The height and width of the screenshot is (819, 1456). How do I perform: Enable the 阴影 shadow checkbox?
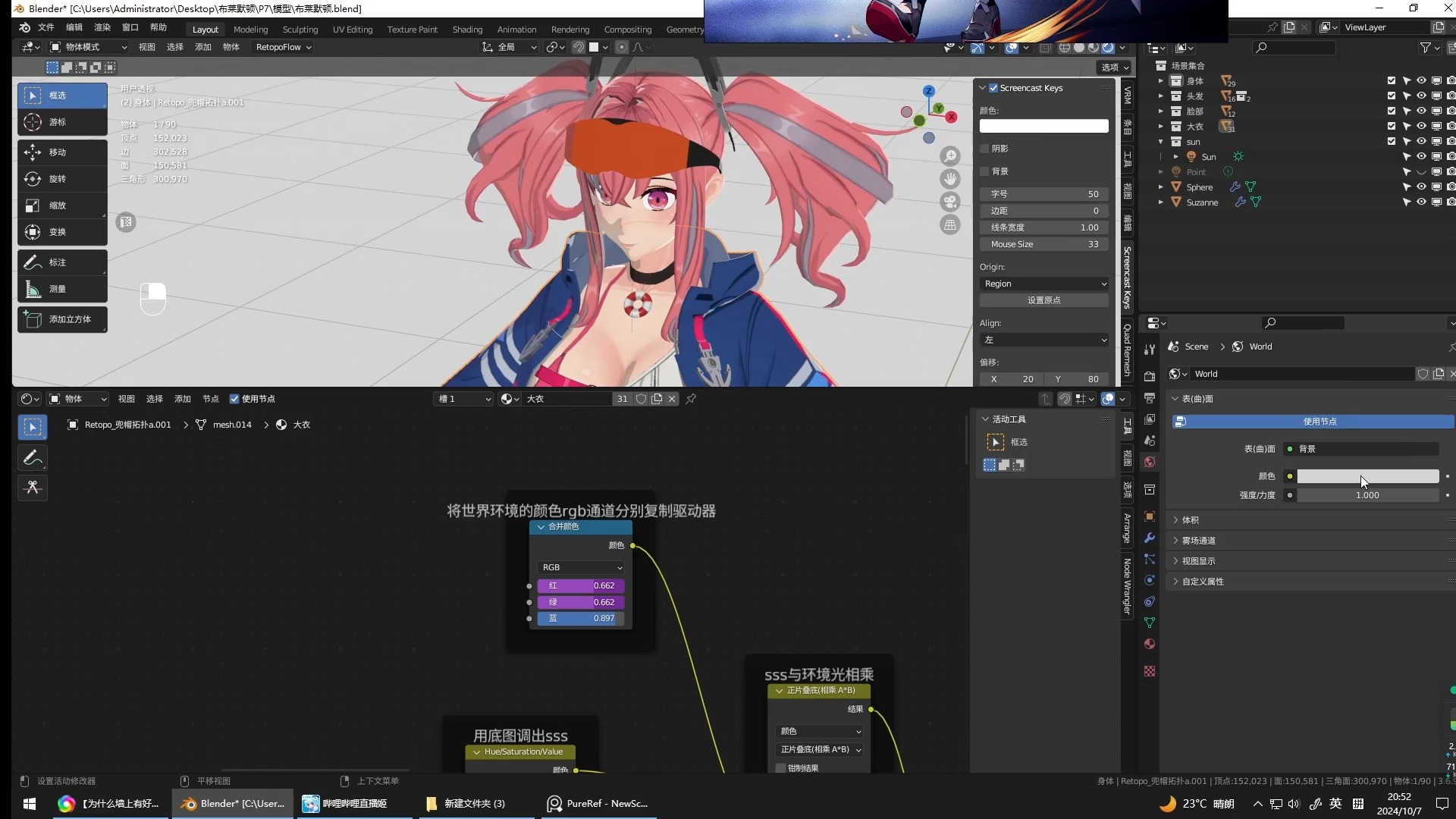click(985, 149)
